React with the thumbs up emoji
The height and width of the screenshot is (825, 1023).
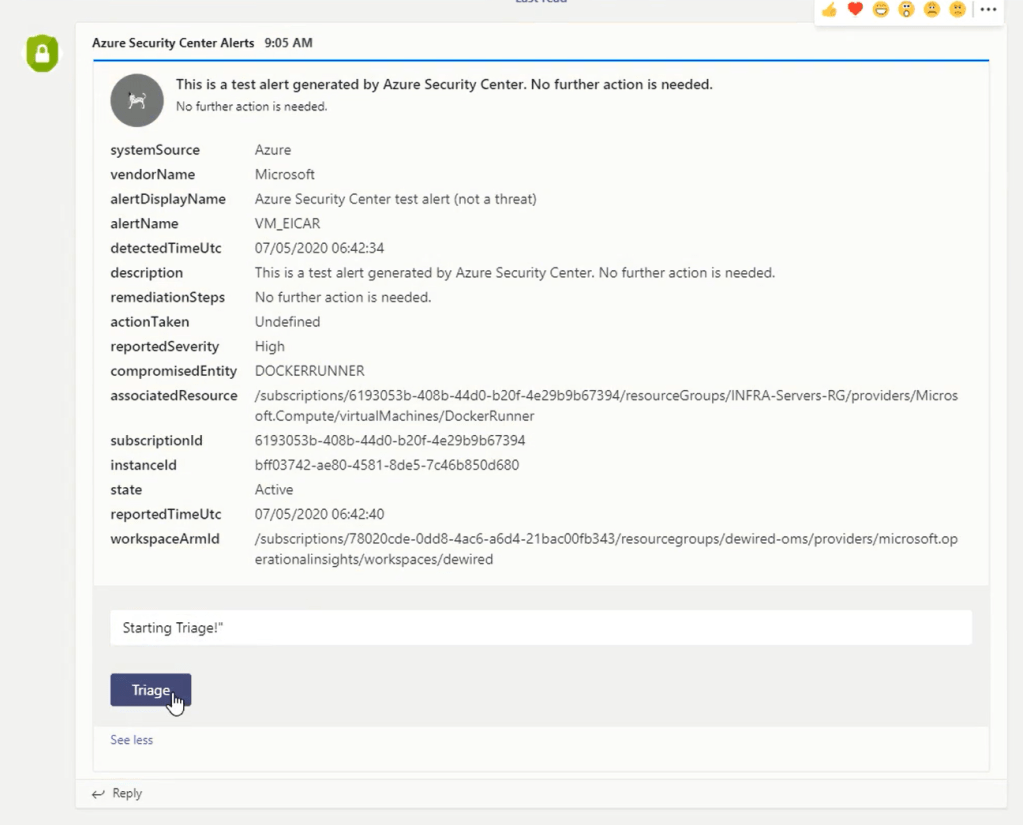coord(829,10)
